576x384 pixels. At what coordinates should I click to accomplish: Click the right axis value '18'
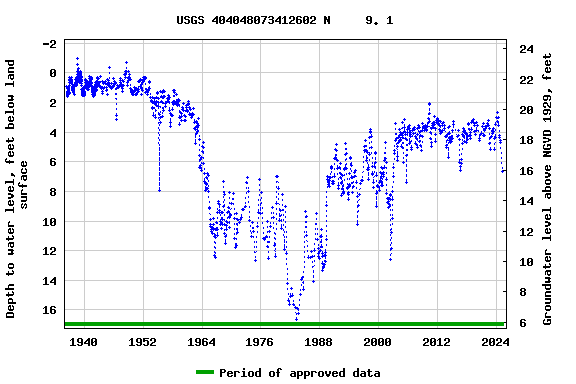tap(526, 140)
